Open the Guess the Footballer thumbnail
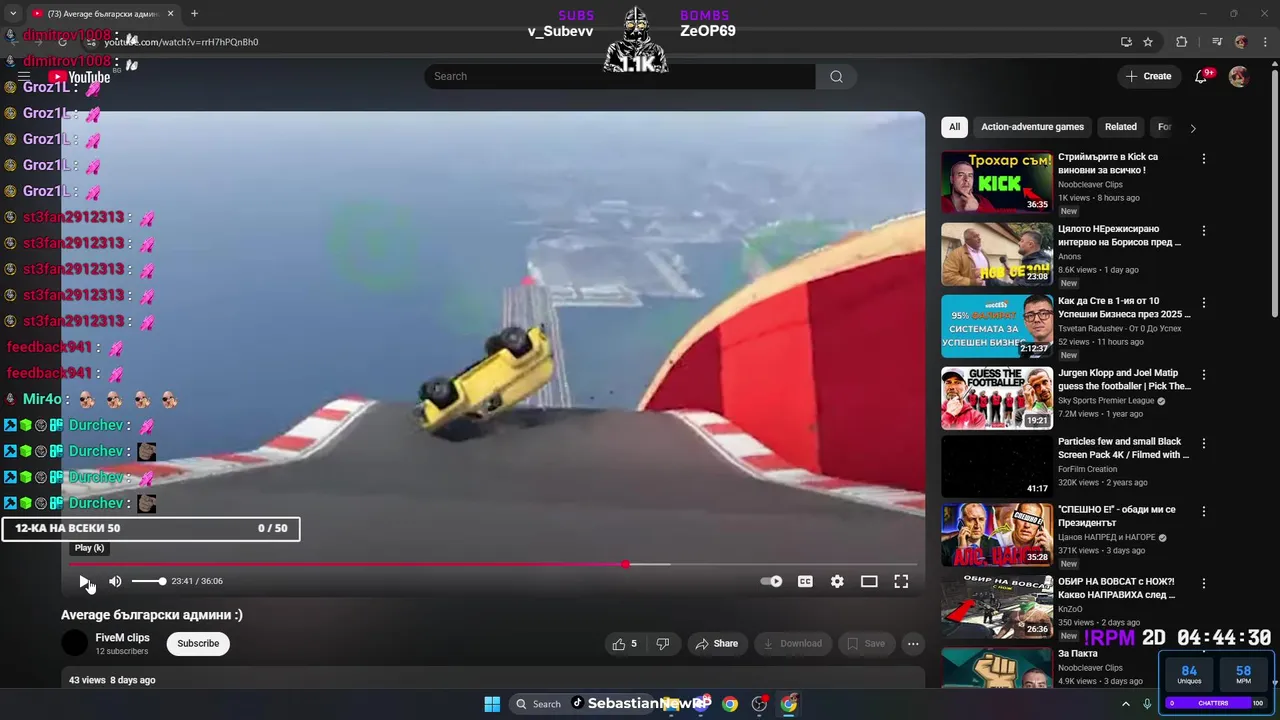The image size is (1280, 720). [x=996, y=398]
